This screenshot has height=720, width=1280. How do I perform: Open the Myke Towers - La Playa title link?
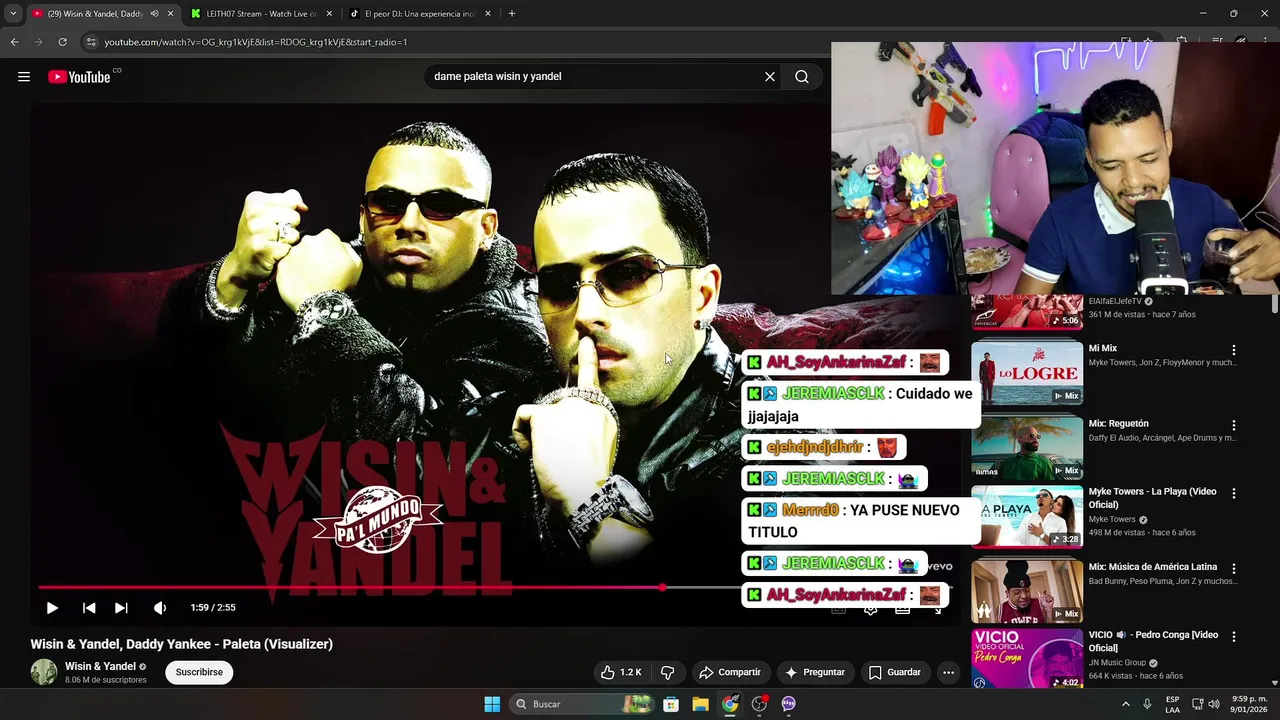(x=1153, y=498)
